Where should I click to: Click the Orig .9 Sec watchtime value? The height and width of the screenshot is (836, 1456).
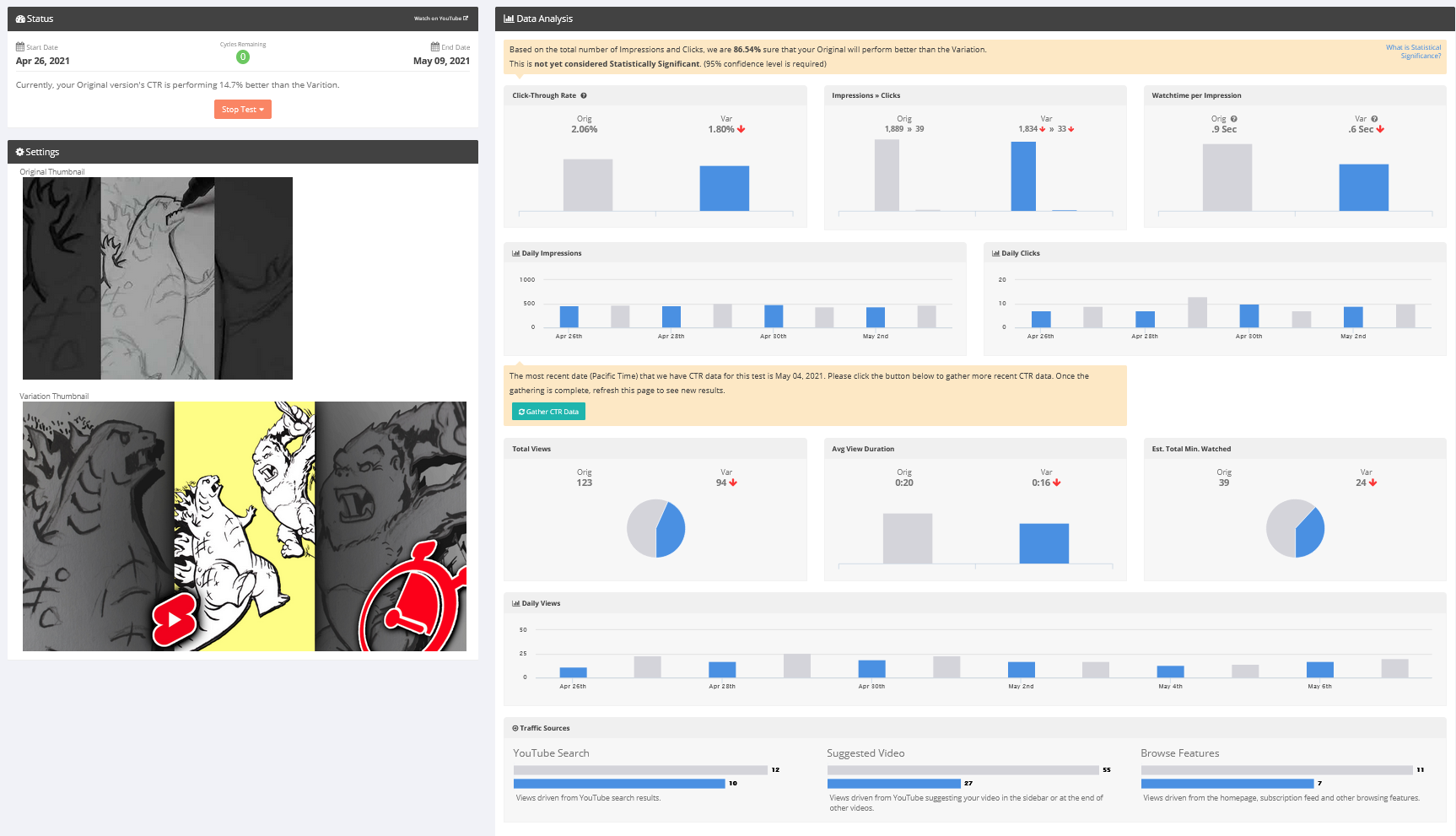(1224, 129)
